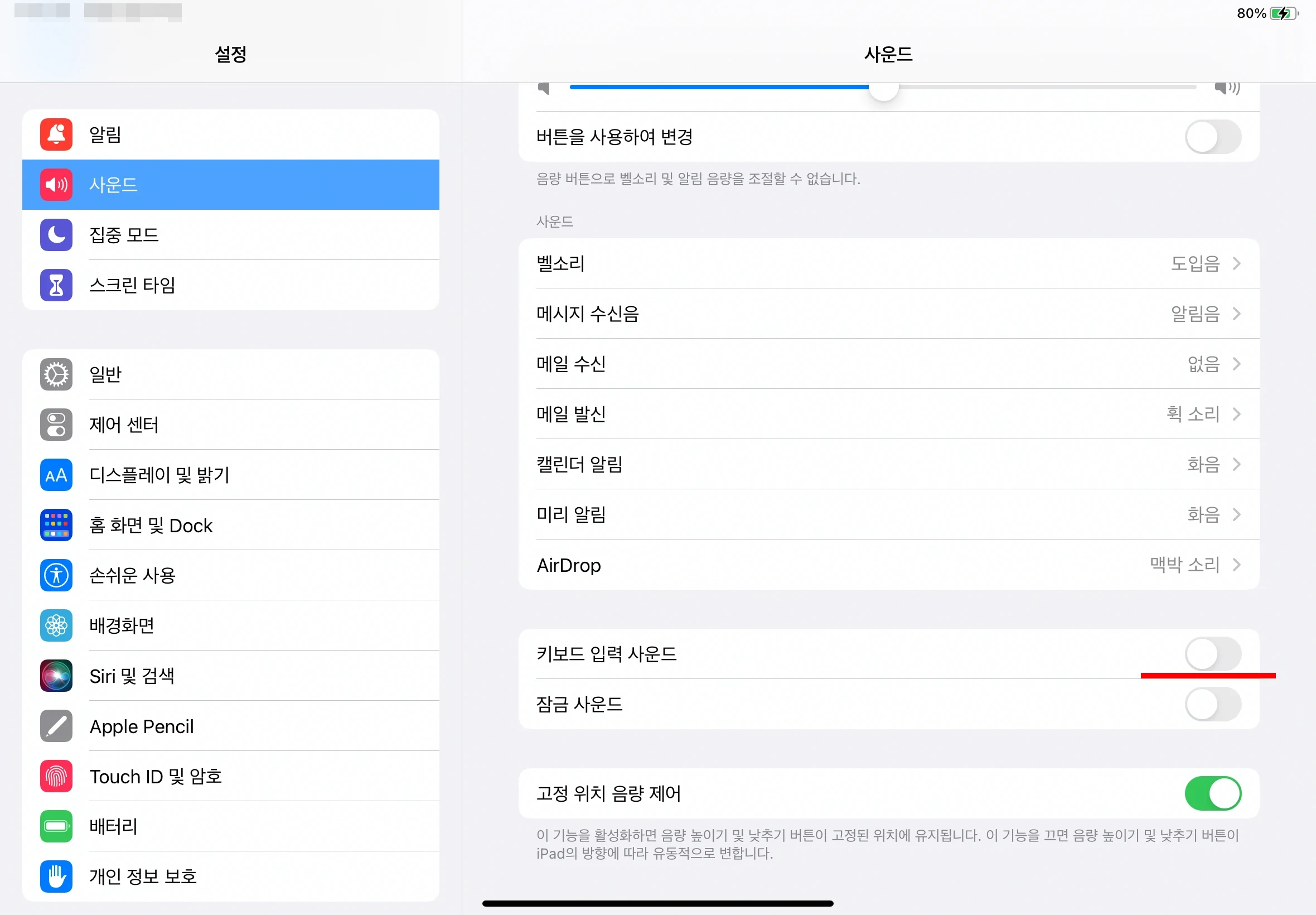This screenshot has height=915, width=1316.
Task: Turn on 키보드 입력 사운드 toggle
Action: tap(1212, 653)
